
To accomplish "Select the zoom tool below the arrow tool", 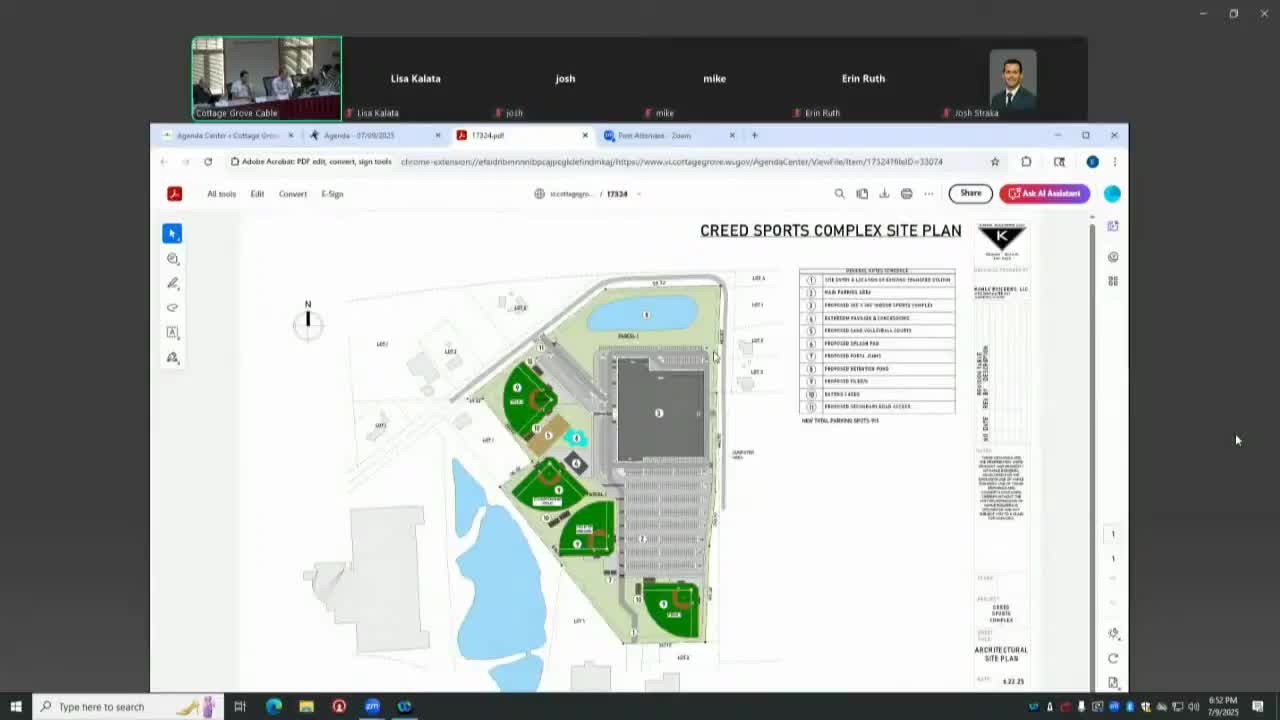I will (x=172, y=259).
